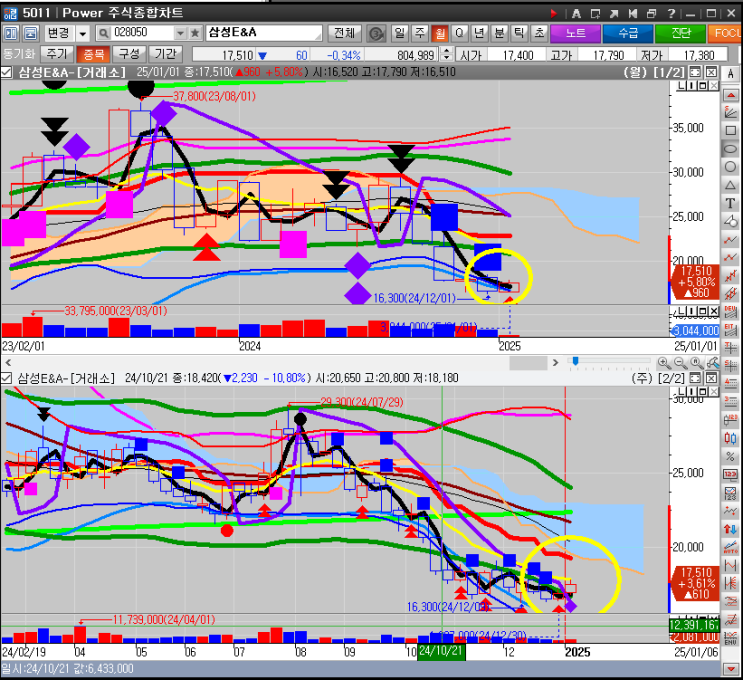The height and width of the screenshot is (680, 743).
Task: Click the stock code input field 028050
Action: click(x=142, y=33)
